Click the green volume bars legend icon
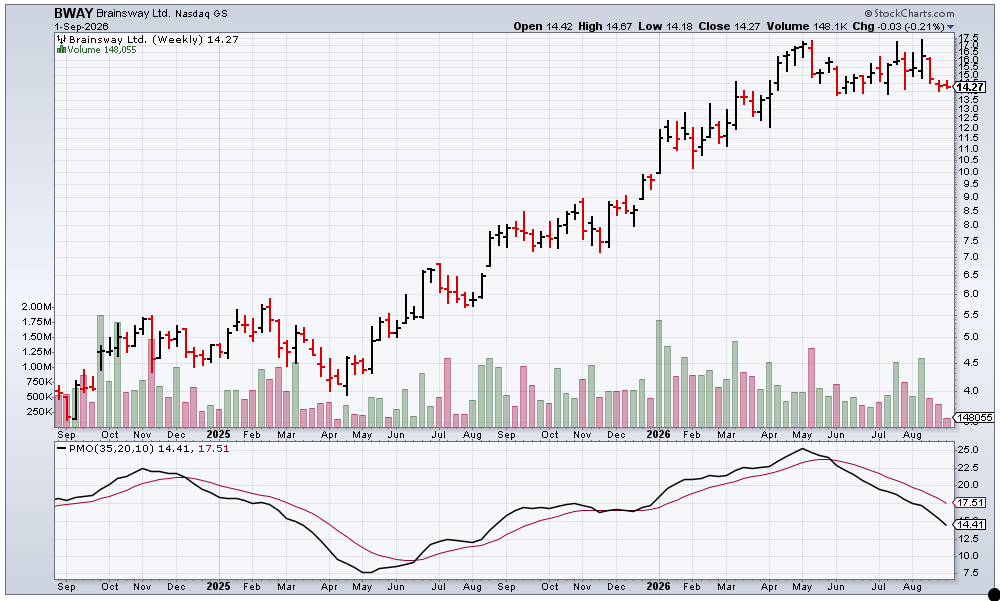 tap(62, 50)
